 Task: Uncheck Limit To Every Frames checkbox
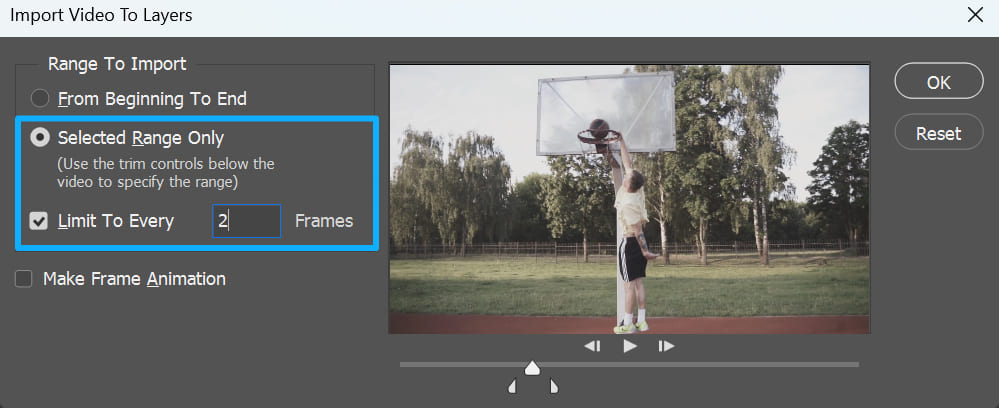pyautogui.click(x=39, y=221)
